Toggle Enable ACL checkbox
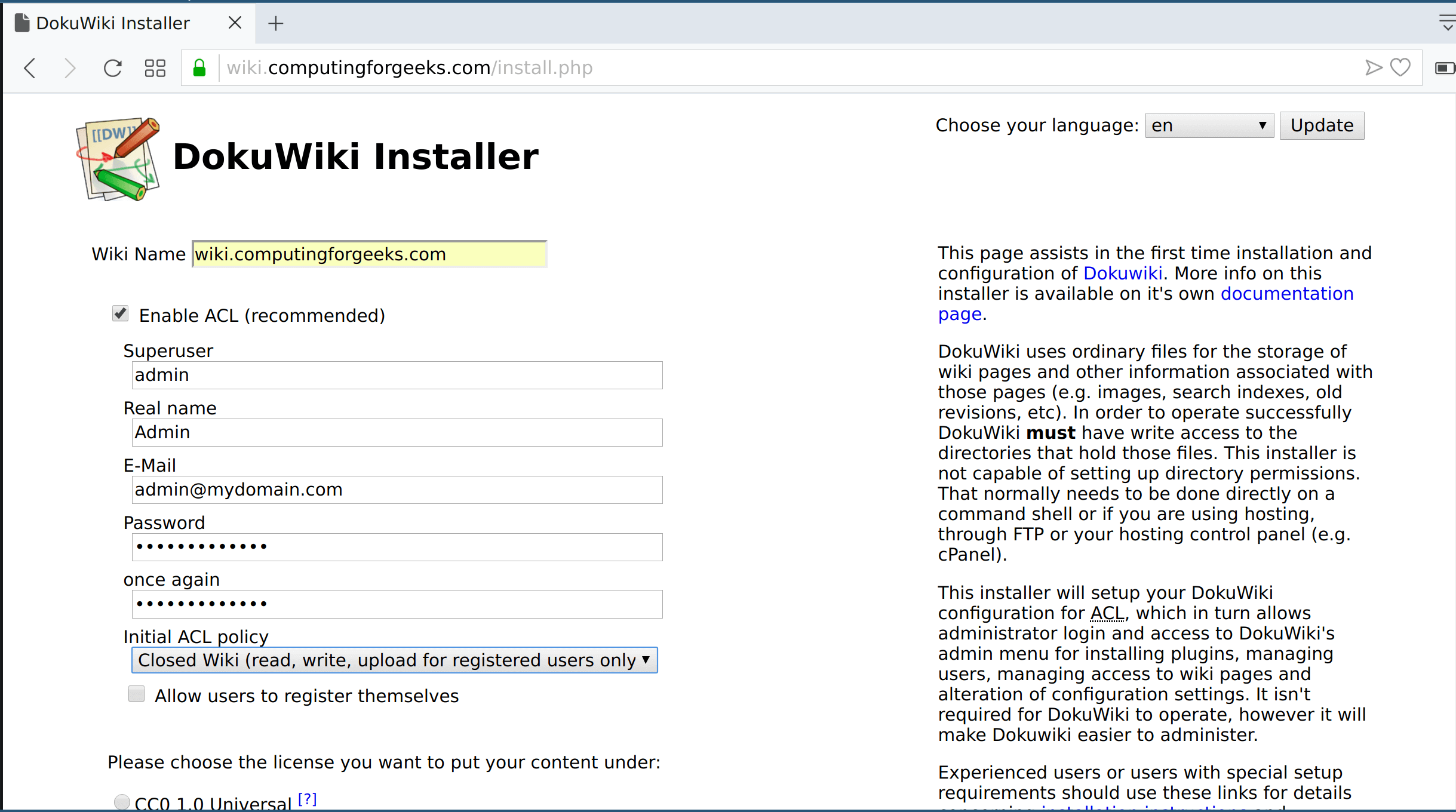1456x812 pixels. tap(121, 313)
